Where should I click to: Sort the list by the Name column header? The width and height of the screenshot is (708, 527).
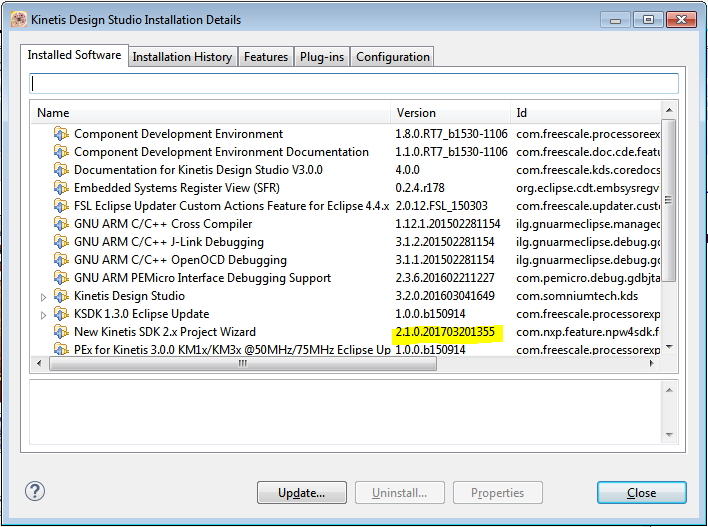tap(210, 113)
